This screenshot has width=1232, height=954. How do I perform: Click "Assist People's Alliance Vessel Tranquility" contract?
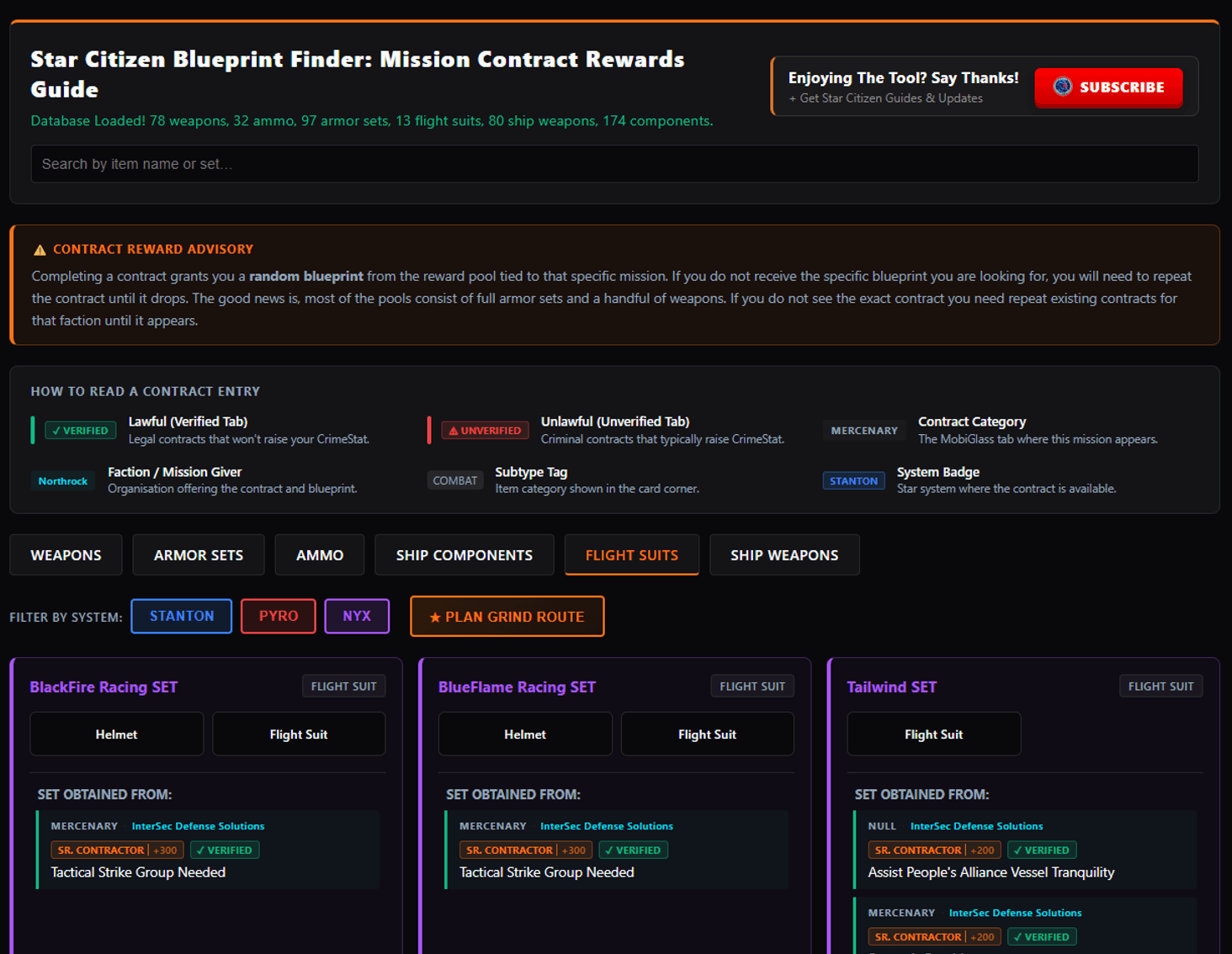[991, 872]
